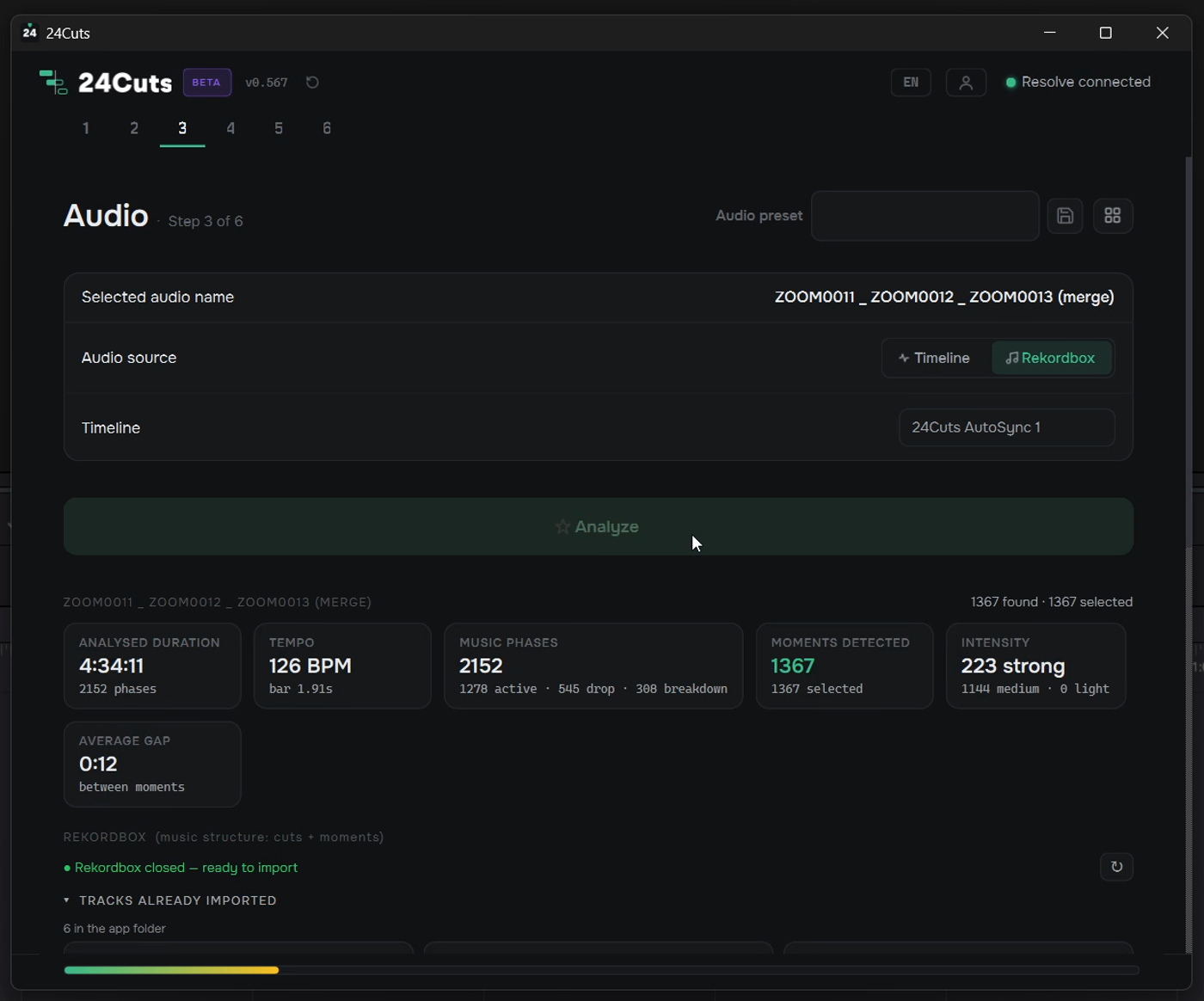This screenshot has height=1001, width=1204.
Task: Click the 'Step 3 of 6' label
Action: pyautogui.click(x=206, y=222)
